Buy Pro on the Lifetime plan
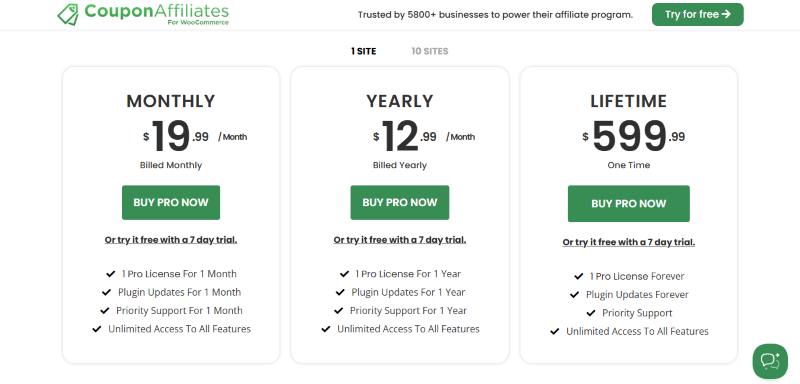Screen dimensions: 800x384 coord(629,203)
